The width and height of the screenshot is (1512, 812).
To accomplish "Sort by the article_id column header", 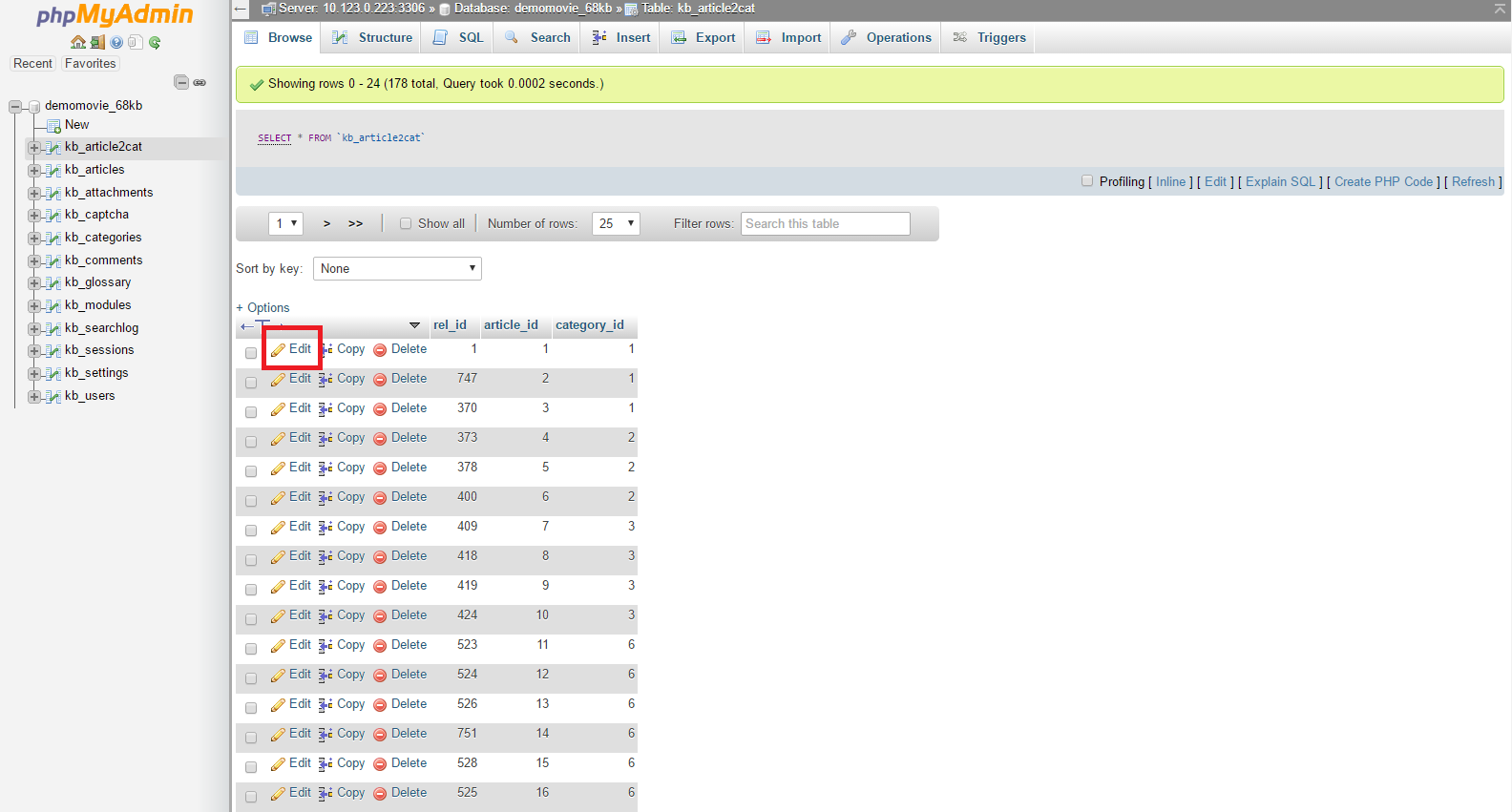I will click(511, 324).
